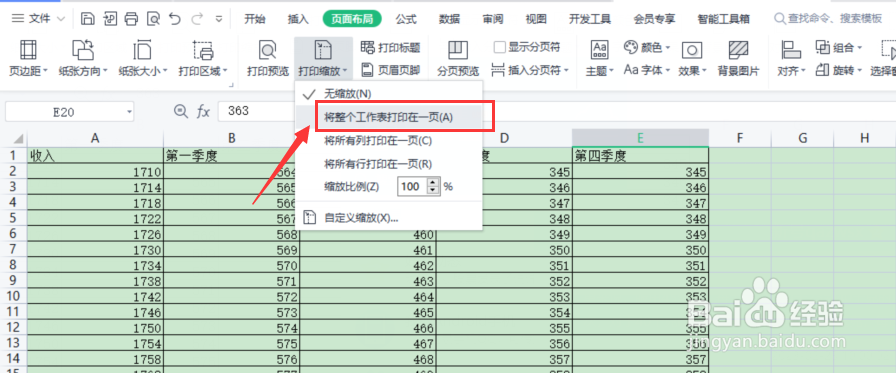Open the 纸张大小 paper size dropdown
Image resolution: width=896 pixels, height=373 pixels.
(x=143, y=58)
